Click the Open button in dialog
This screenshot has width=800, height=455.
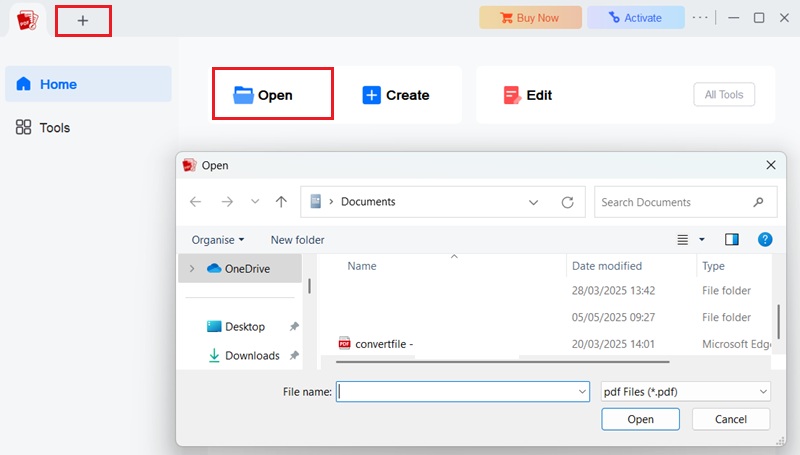coord(640,419)
